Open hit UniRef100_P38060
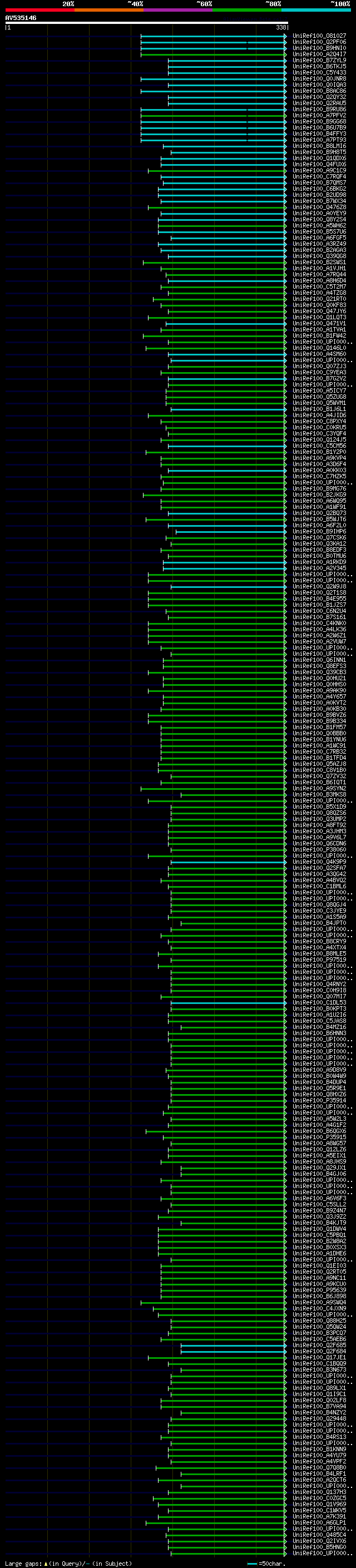The height and width of the screenshot is (1568, 356). (319, 850)
